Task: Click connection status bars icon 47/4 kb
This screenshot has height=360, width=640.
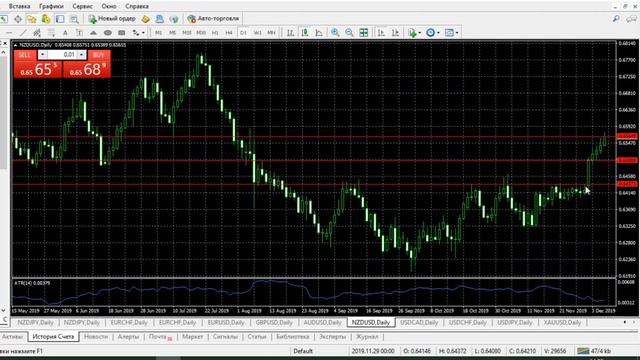Action: coord(583,351)
